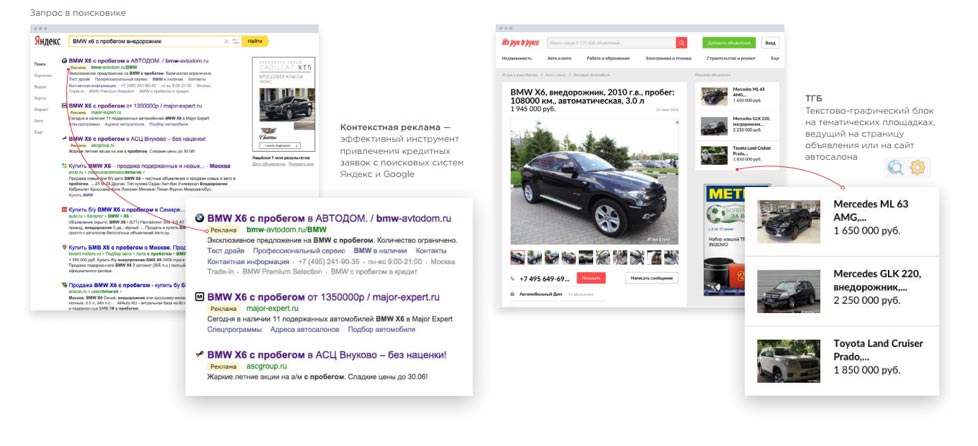Click the Из рук в руки logo
Screen dimensions: 978x446
click(520, 43)
